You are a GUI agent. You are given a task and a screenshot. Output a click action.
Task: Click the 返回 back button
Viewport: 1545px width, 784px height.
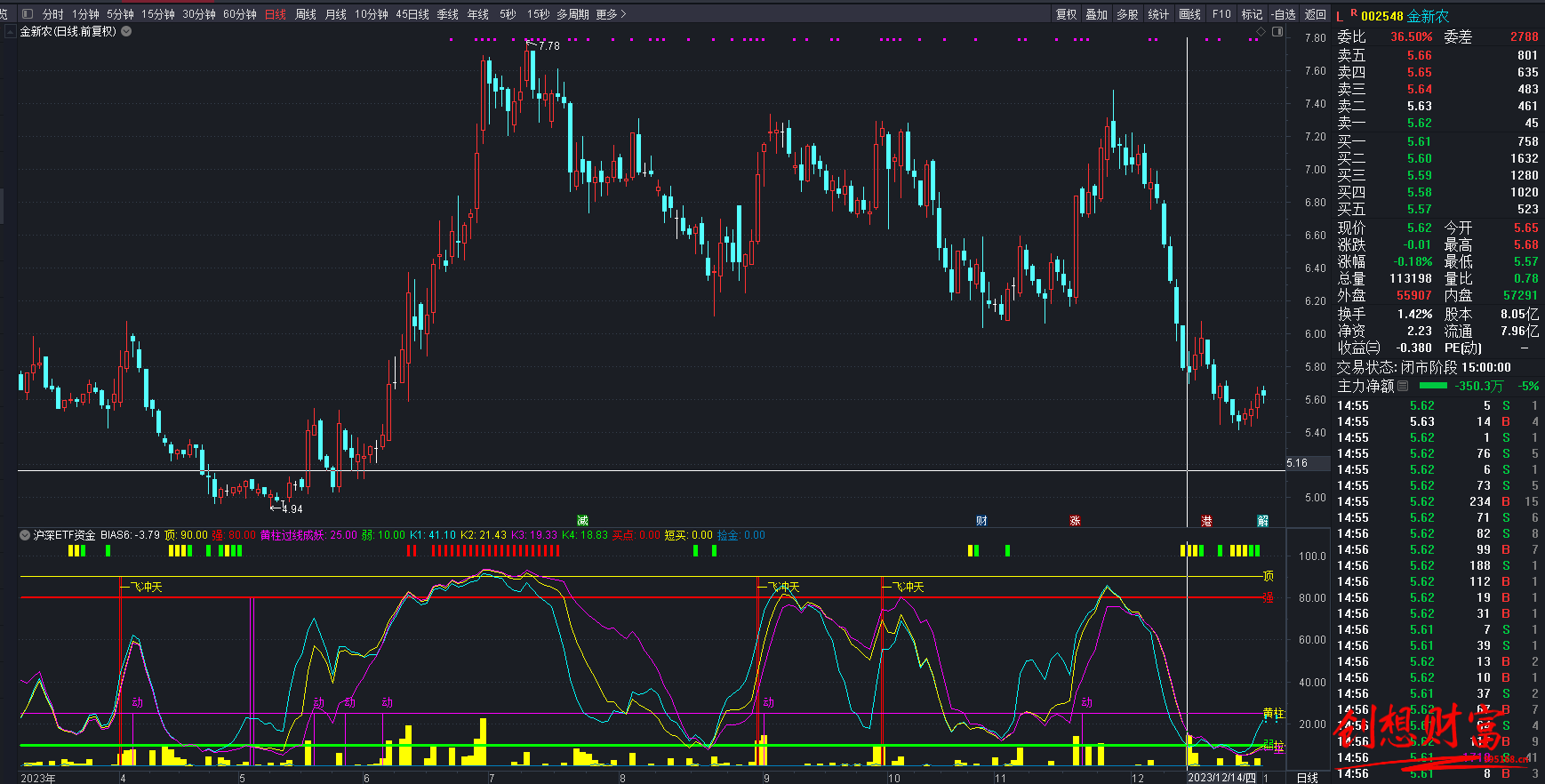coord(1315,14)
